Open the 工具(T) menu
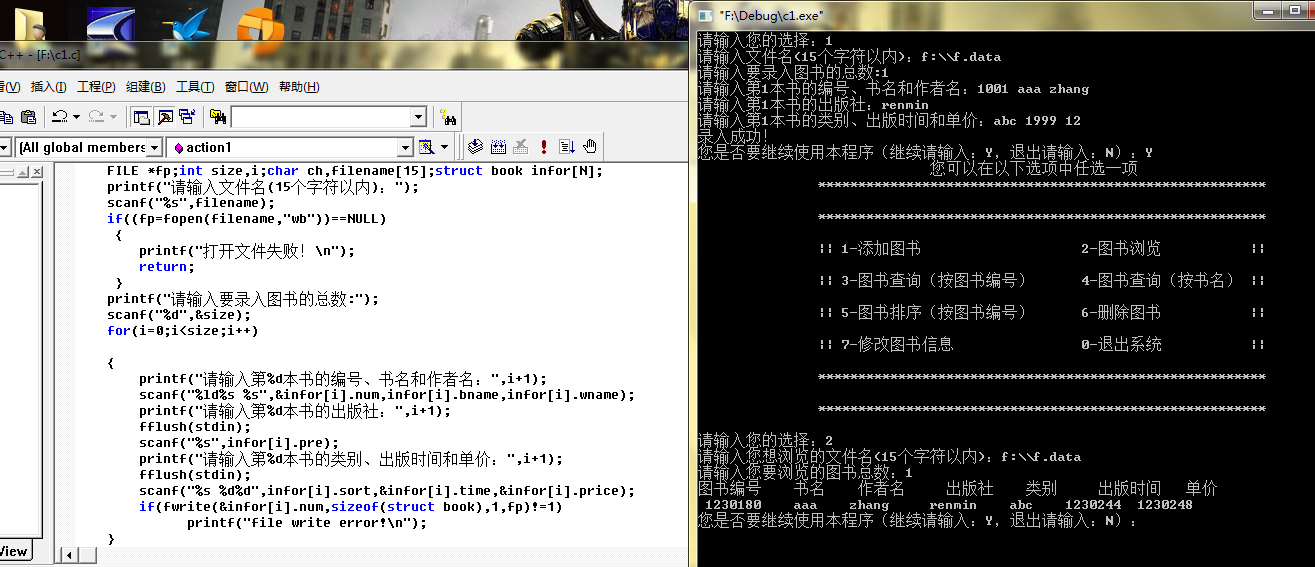Image resolution: width=1315 pixels, height=567 pixels. click(195, 87)
